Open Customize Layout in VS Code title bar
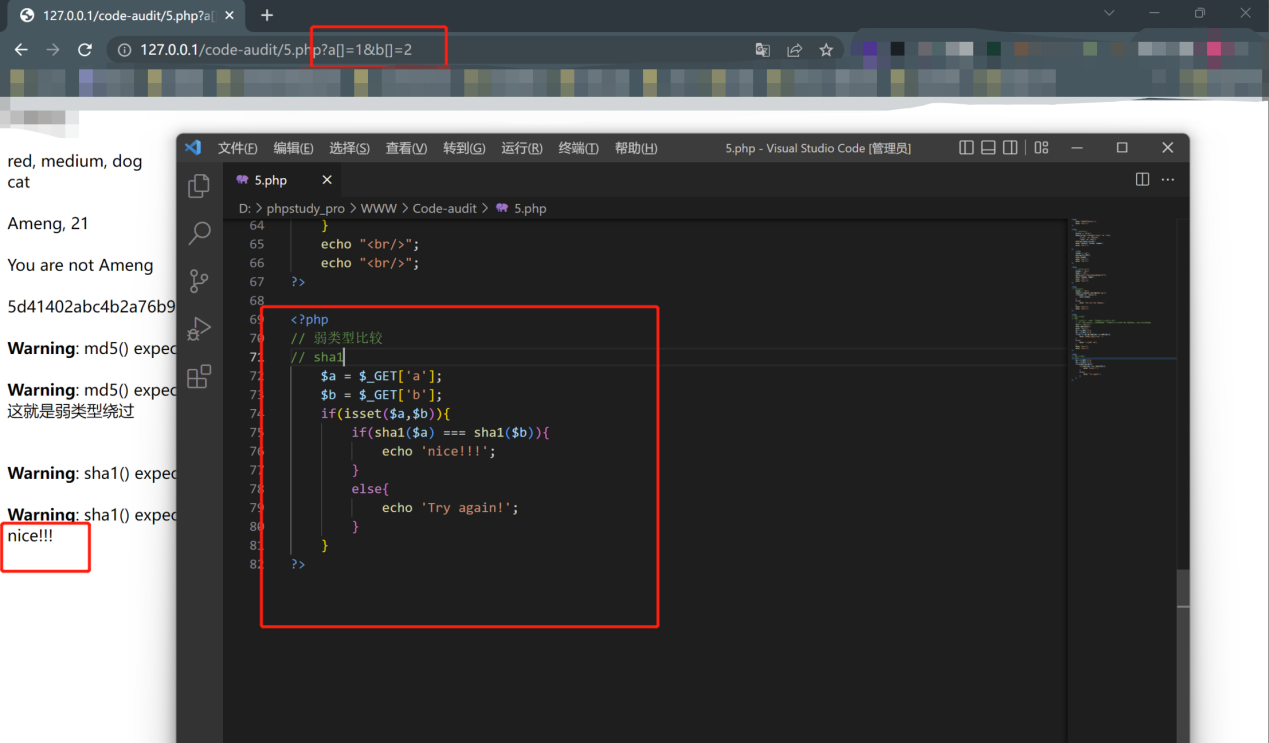The width and height of the screenshot is (1269, 743). click(x=1041, y=148)
